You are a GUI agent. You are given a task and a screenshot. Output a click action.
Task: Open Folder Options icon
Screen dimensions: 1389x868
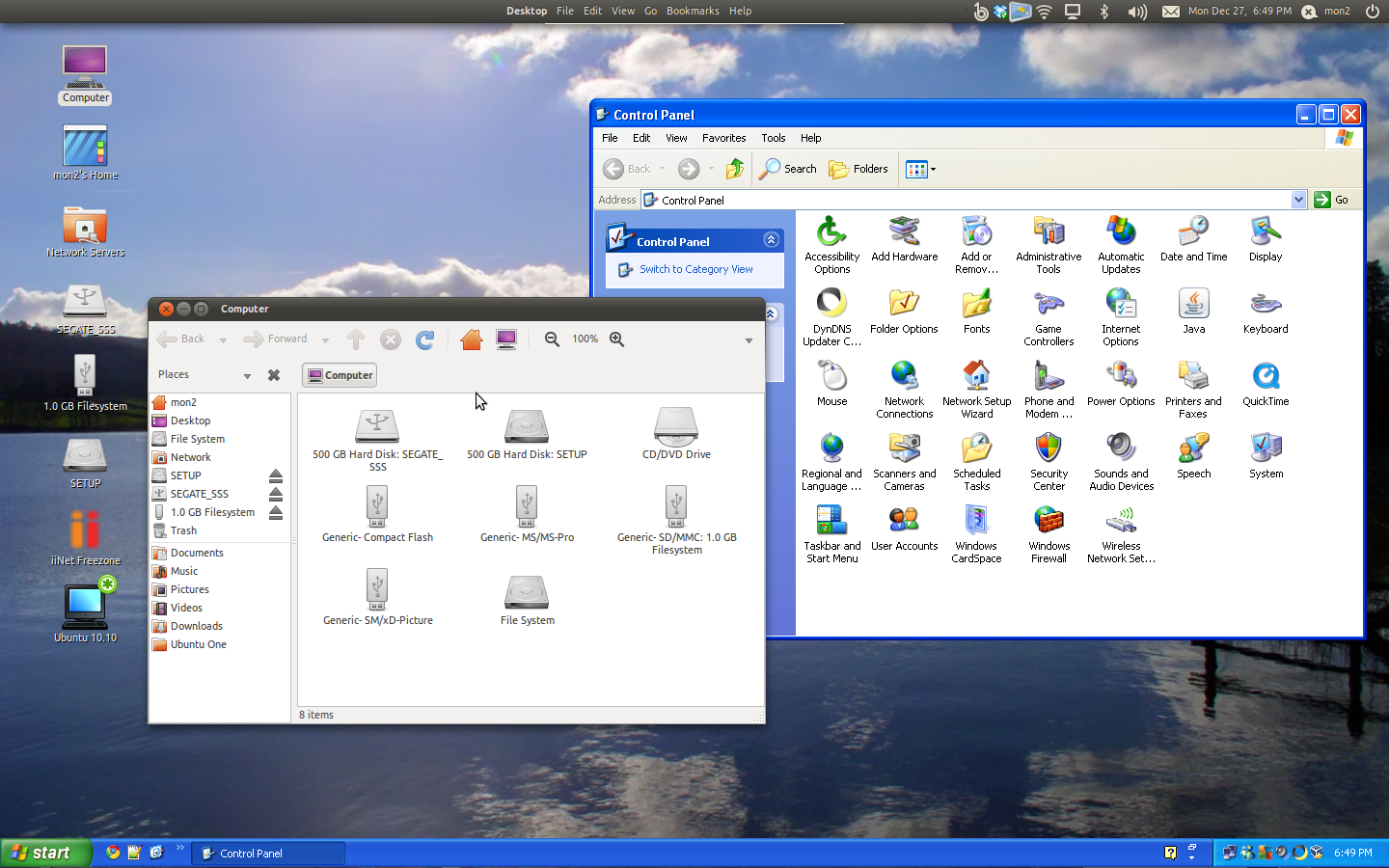(904, 312)
